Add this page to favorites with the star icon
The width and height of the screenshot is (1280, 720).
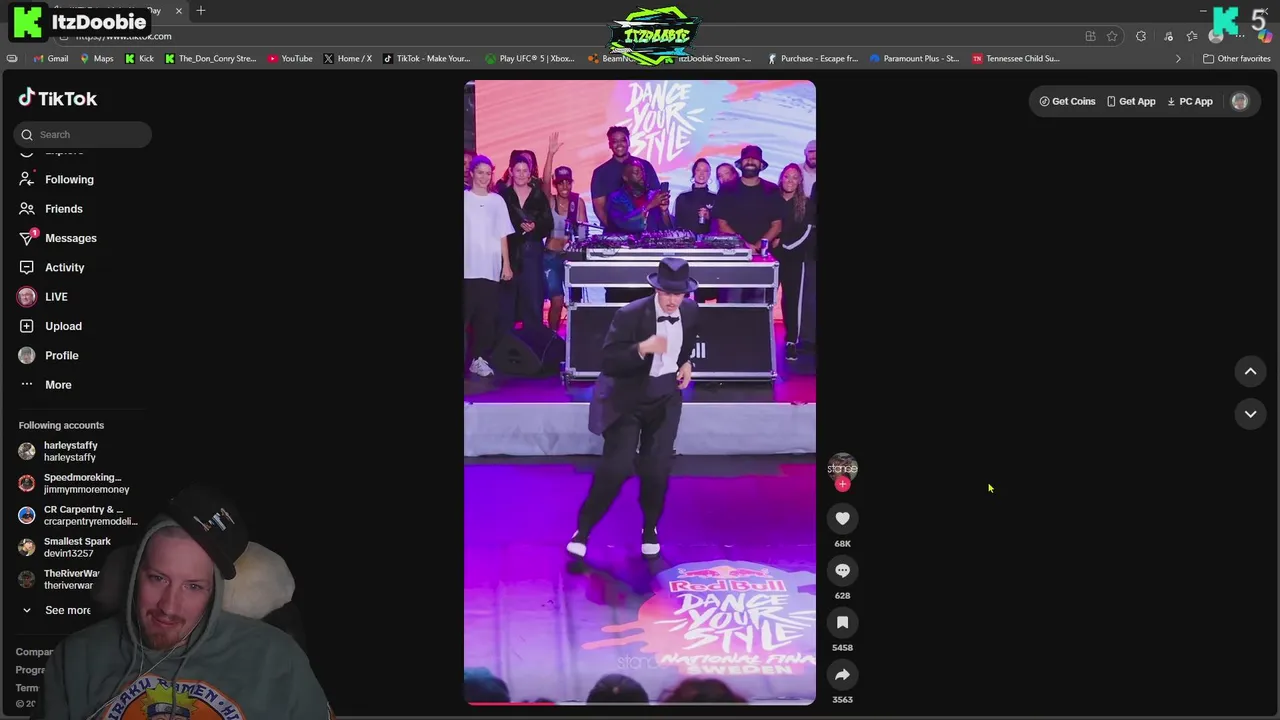[1112, 36]
